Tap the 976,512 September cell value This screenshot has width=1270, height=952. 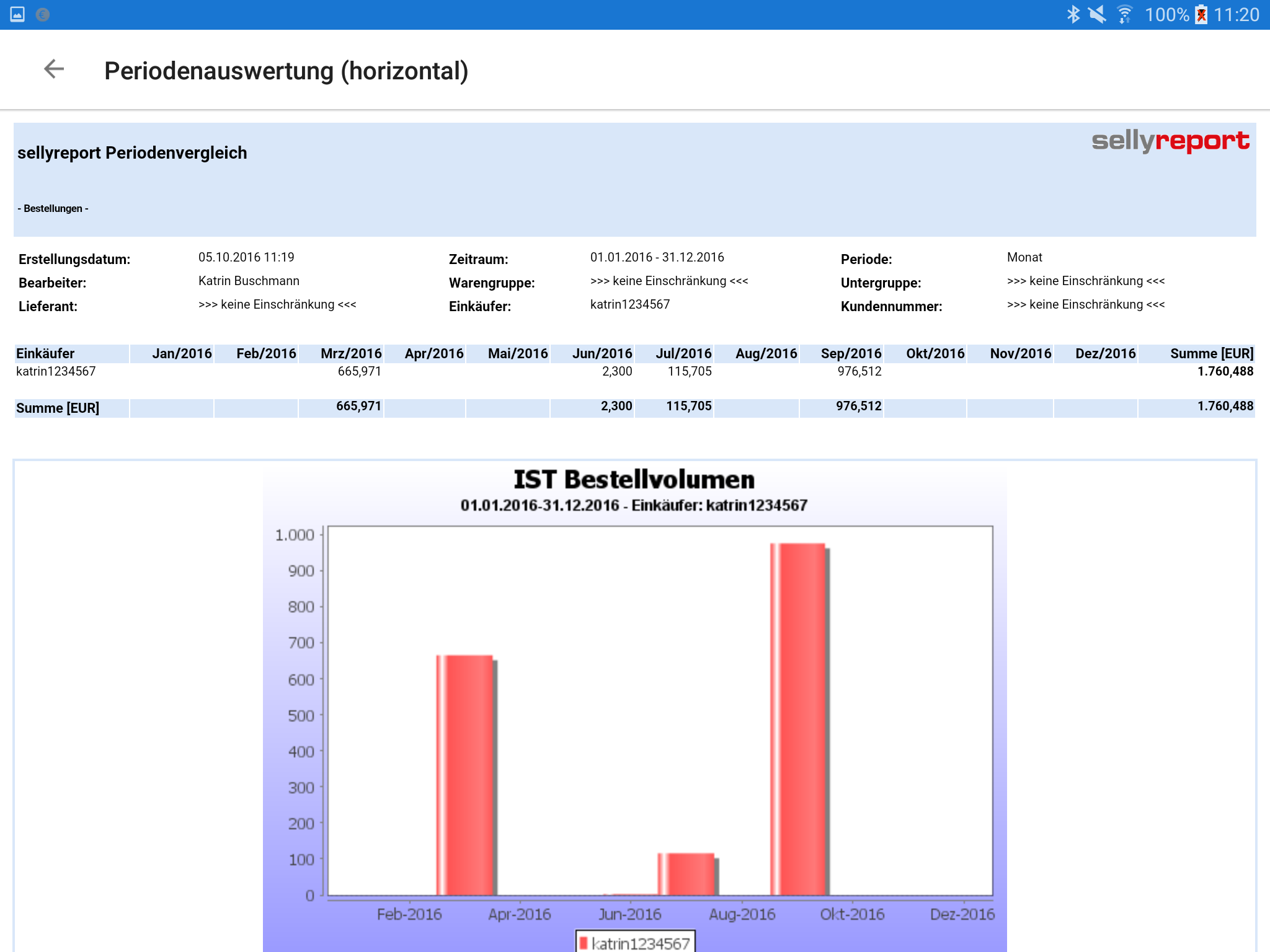(859, 371)
